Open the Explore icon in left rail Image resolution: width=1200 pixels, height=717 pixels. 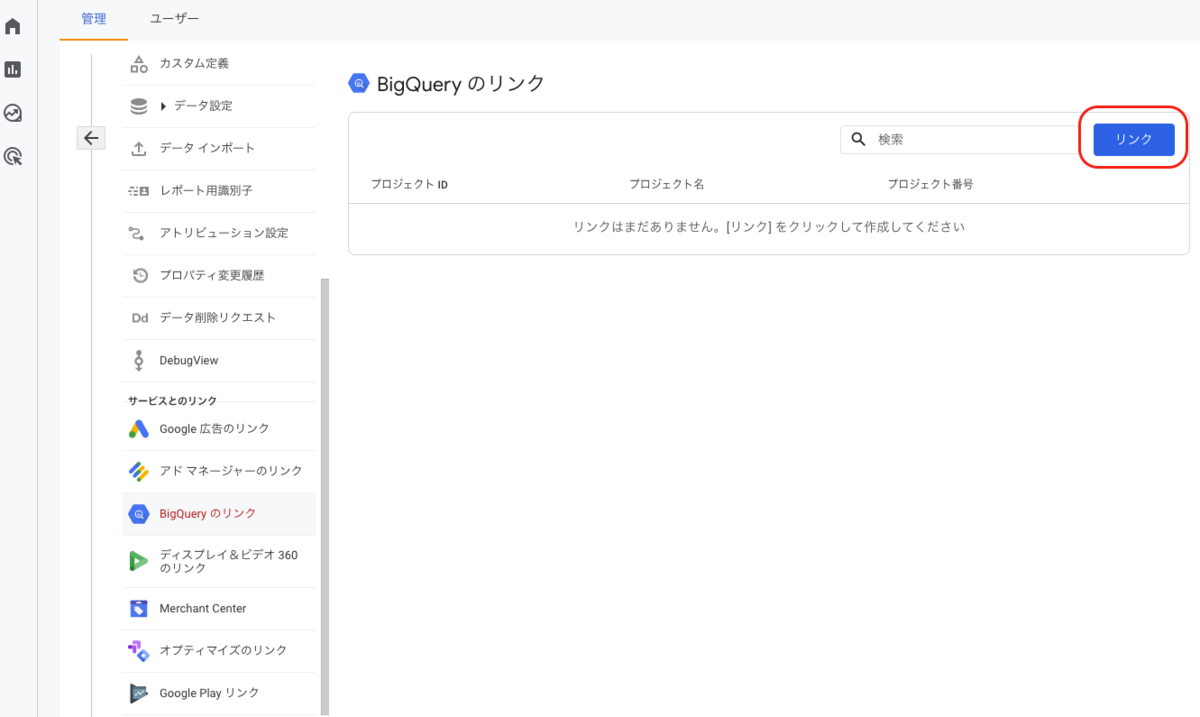13,113
